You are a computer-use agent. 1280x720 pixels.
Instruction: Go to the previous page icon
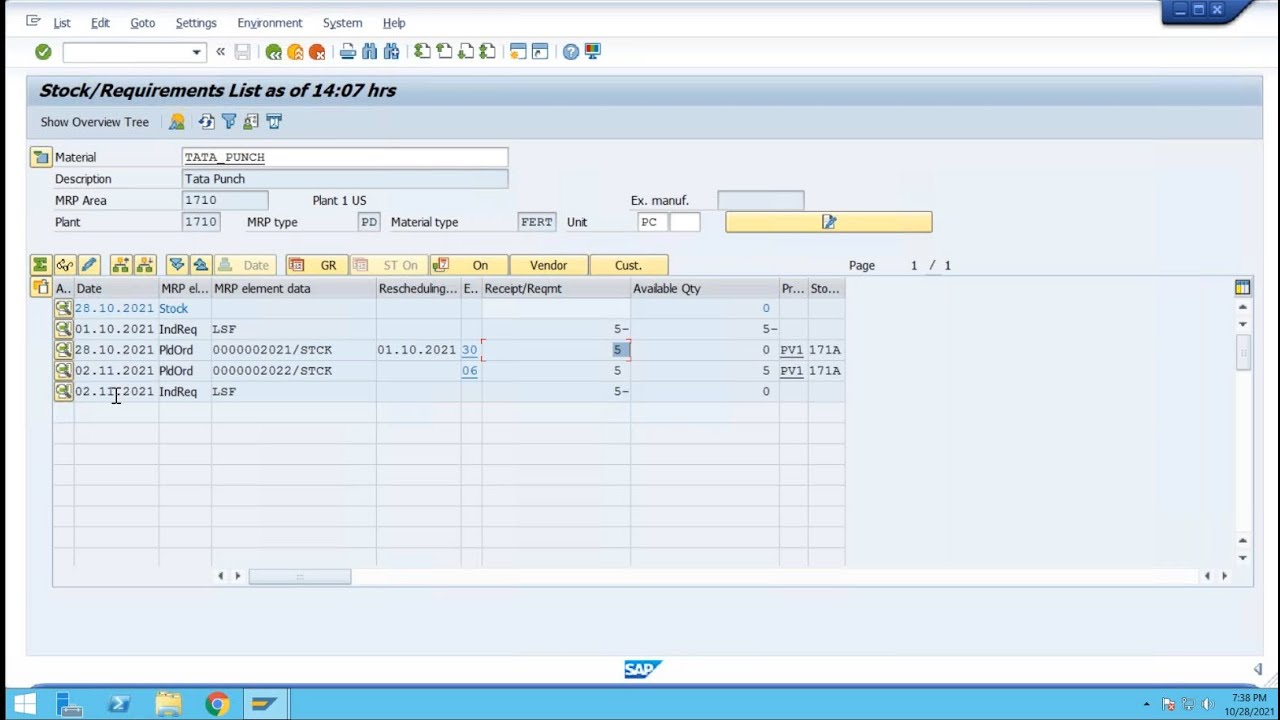(444, 52)
